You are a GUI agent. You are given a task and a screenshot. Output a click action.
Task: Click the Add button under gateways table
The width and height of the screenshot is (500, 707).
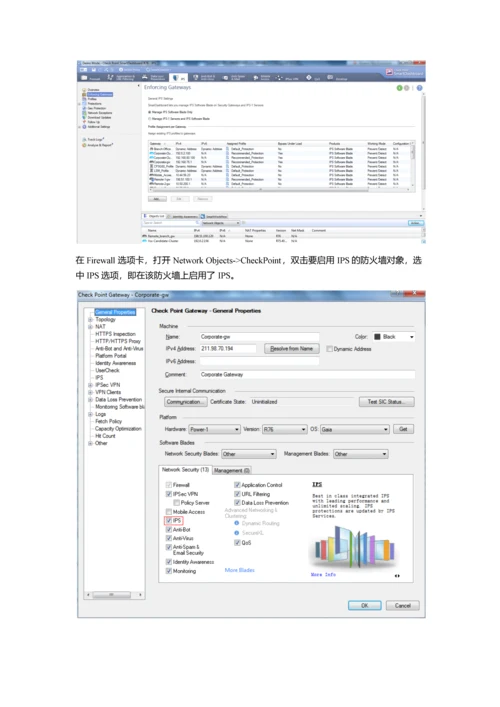click(157, 199)
